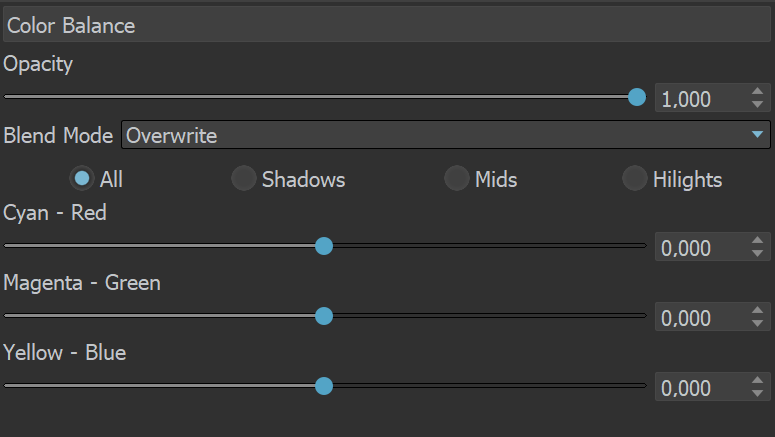
Task: Decrease Opacity with the down spinner arrow
Action: pos(757,104)
